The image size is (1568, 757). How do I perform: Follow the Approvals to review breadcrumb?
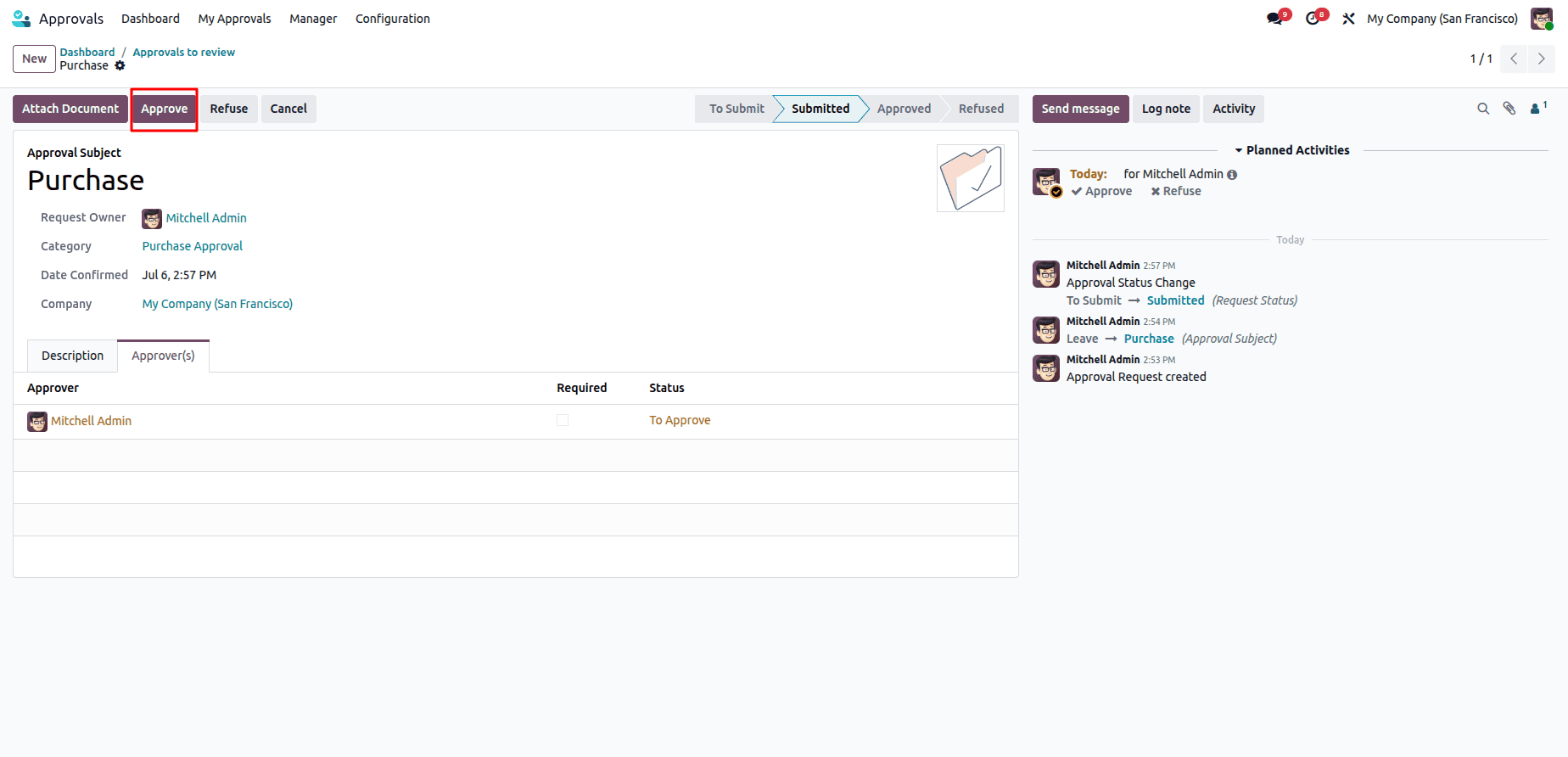tap(184, 52)
